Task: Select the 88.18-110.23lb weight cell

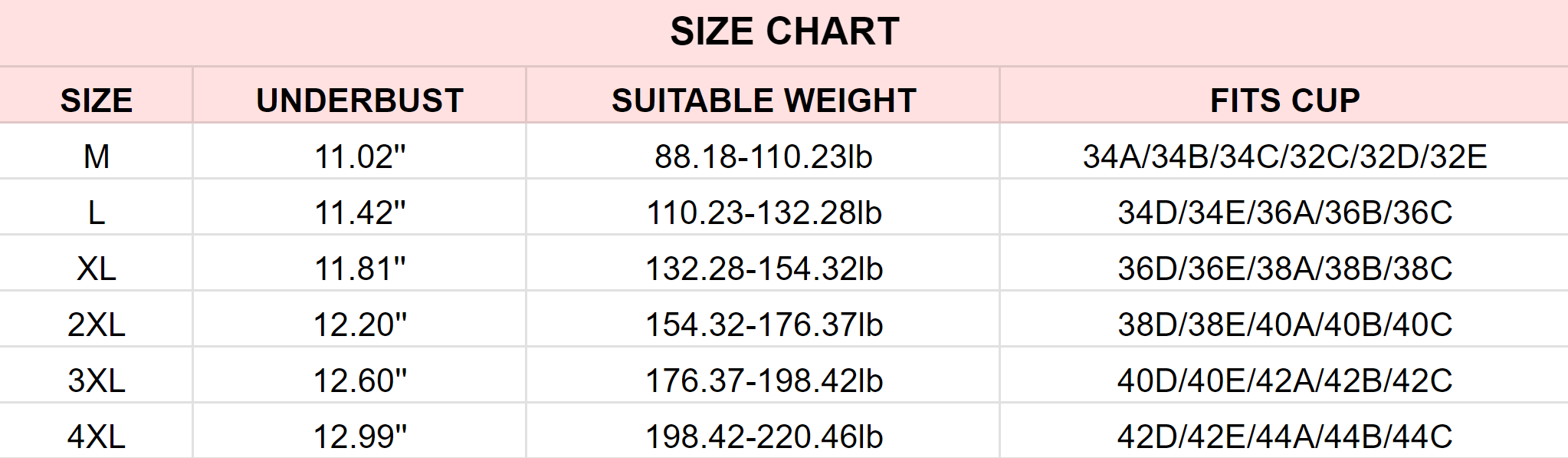Action: coord(763,157)
